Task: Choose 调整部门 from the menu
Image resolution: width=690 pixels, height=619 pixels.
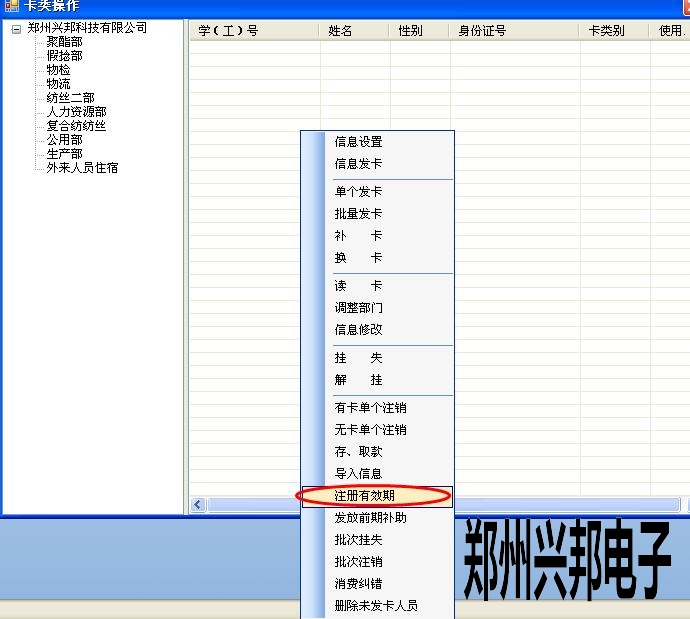Action: tap(358, 308)
